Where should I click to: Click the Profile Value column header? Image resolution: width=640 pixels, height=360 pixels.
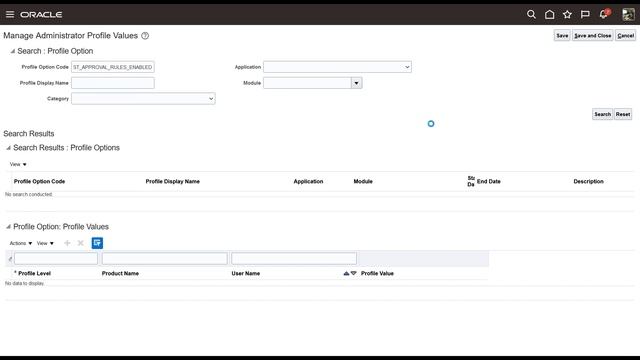[x=377, y=273]
